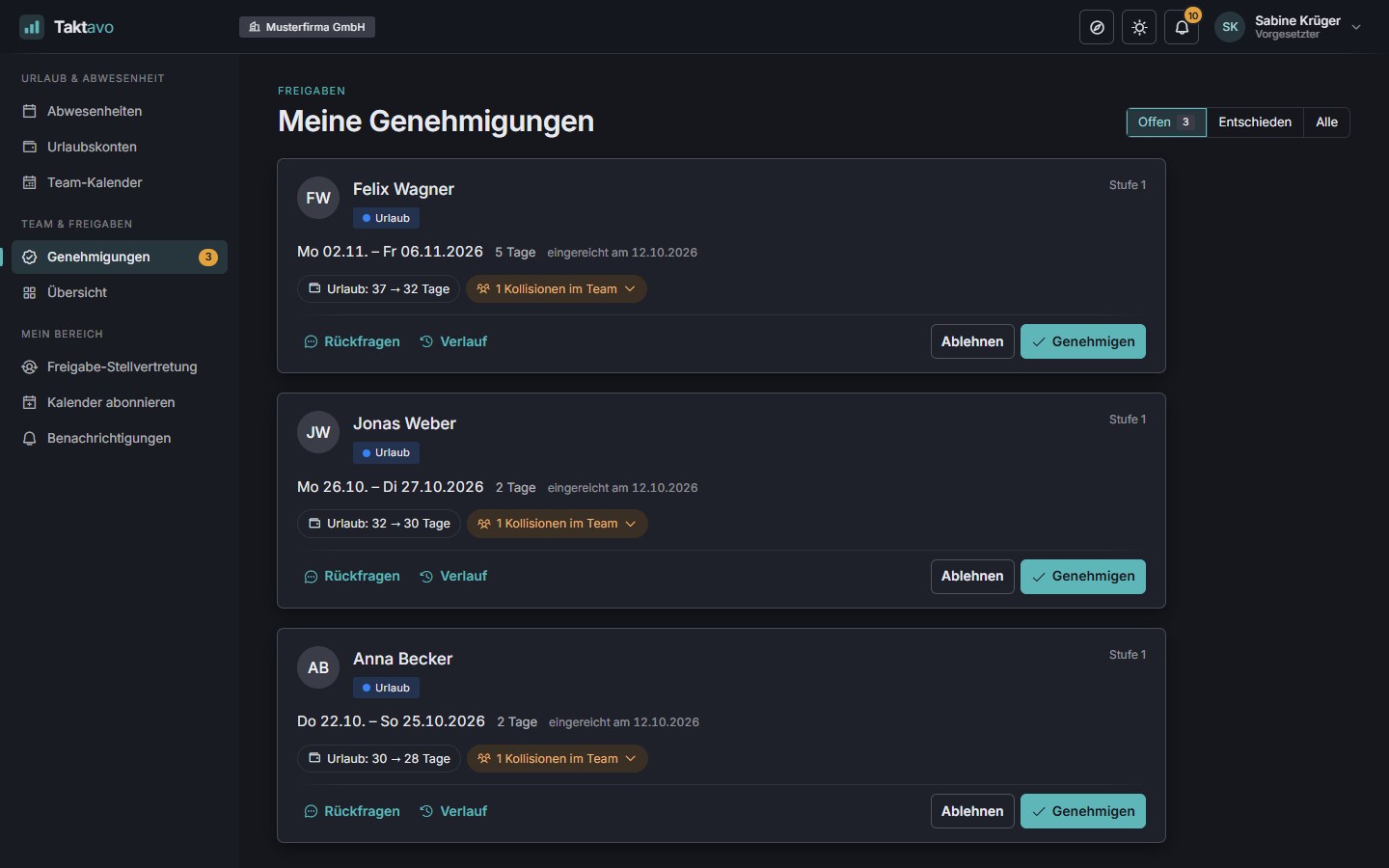Open notifications bell with badge 10
Viewport: 1389px width, 868px height.
point(1182,27)
